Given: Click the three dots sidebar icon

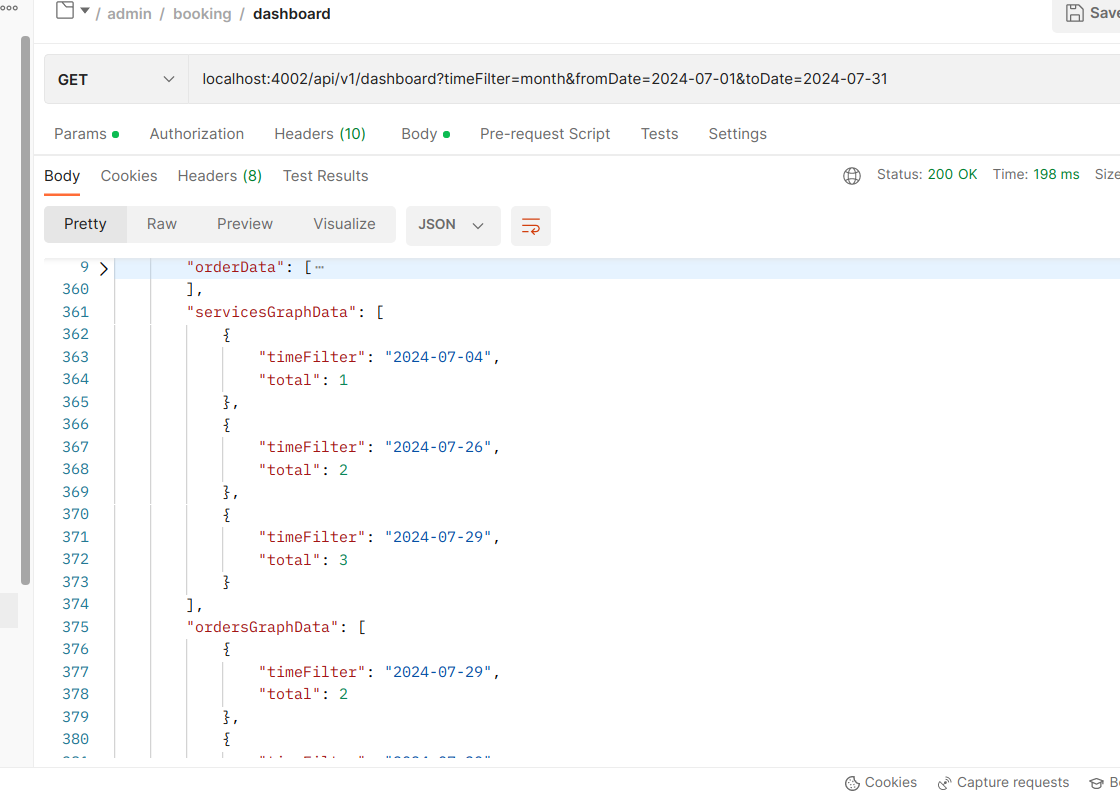Looking at the screenshot, I should pos(10,8).
